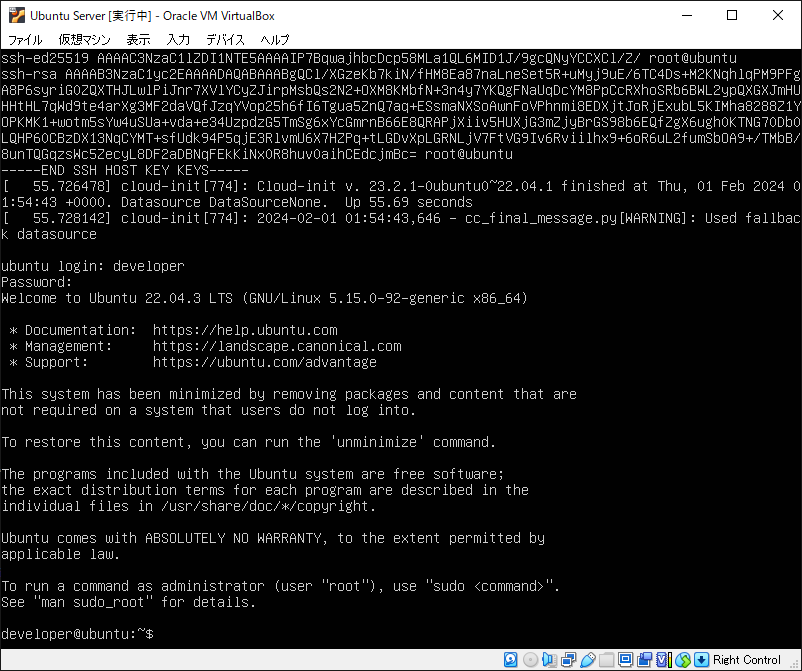
Task: Click the "Datasource DataSourceNone" text
Action: (x=221, y=203)
